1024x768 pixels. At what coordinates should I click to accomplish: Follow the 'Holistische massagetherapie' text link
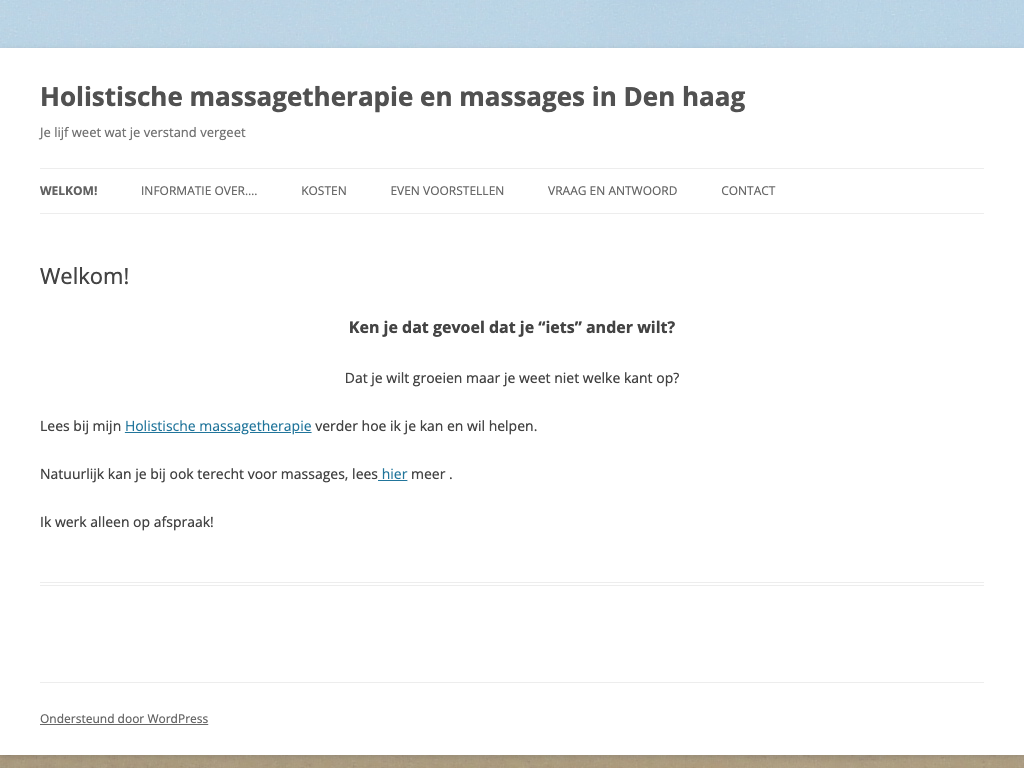pos(218,426)
